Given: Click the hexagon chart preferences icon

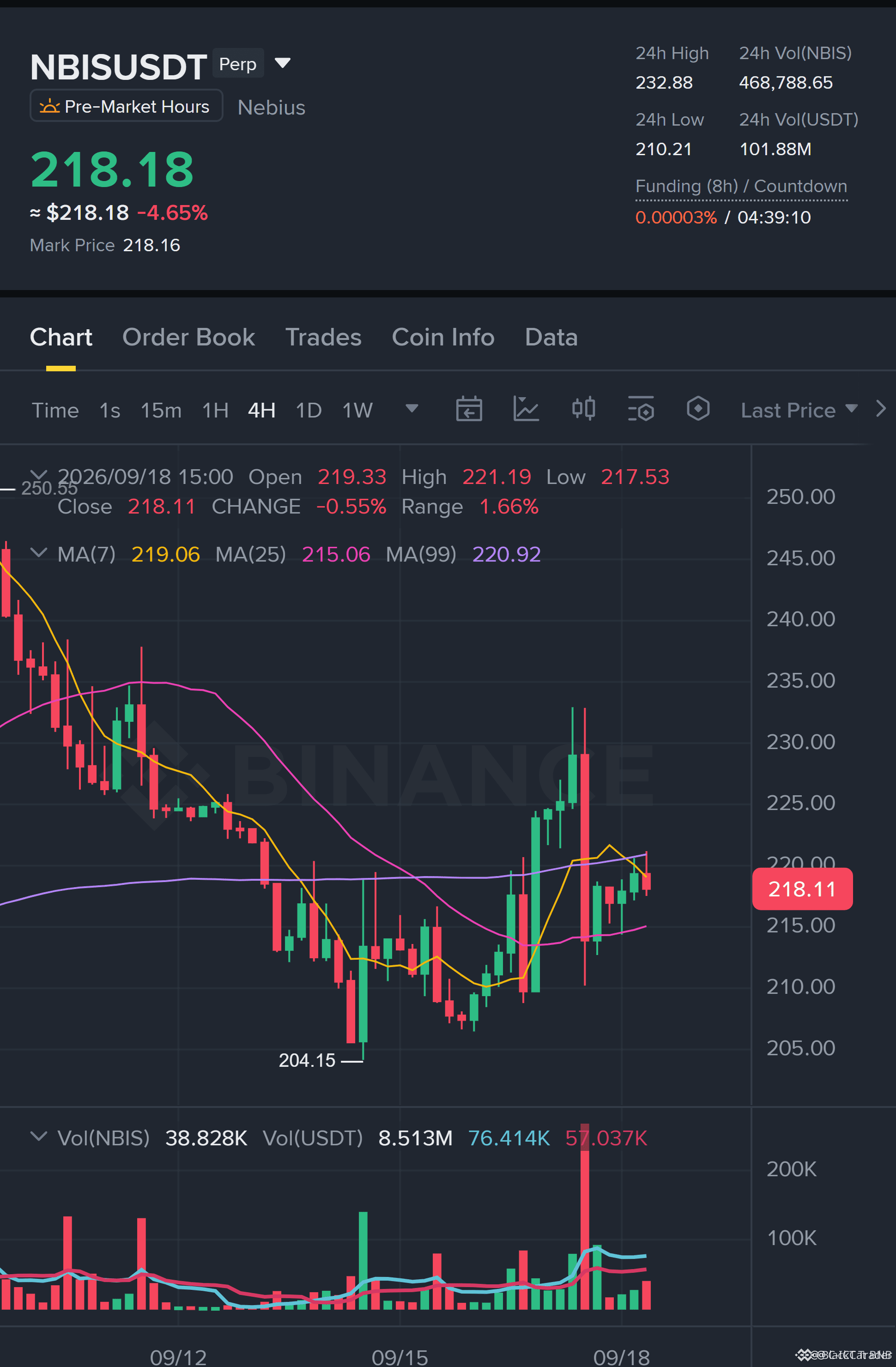Looking at the screenshot, I should [698, 409].
